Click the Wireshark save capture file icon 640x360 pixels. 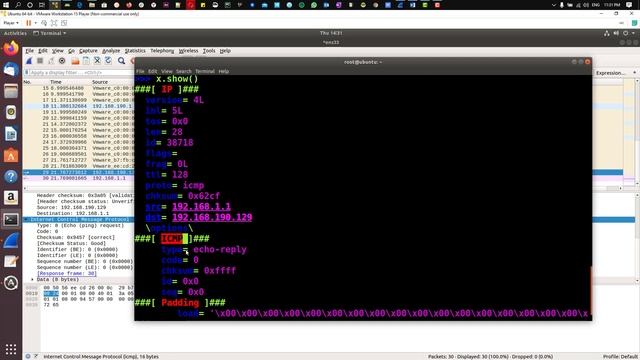tap(86, 61)
